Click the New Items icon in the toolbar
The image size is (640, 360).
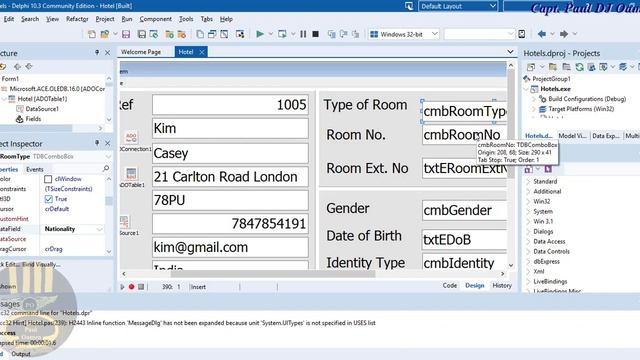92,34
